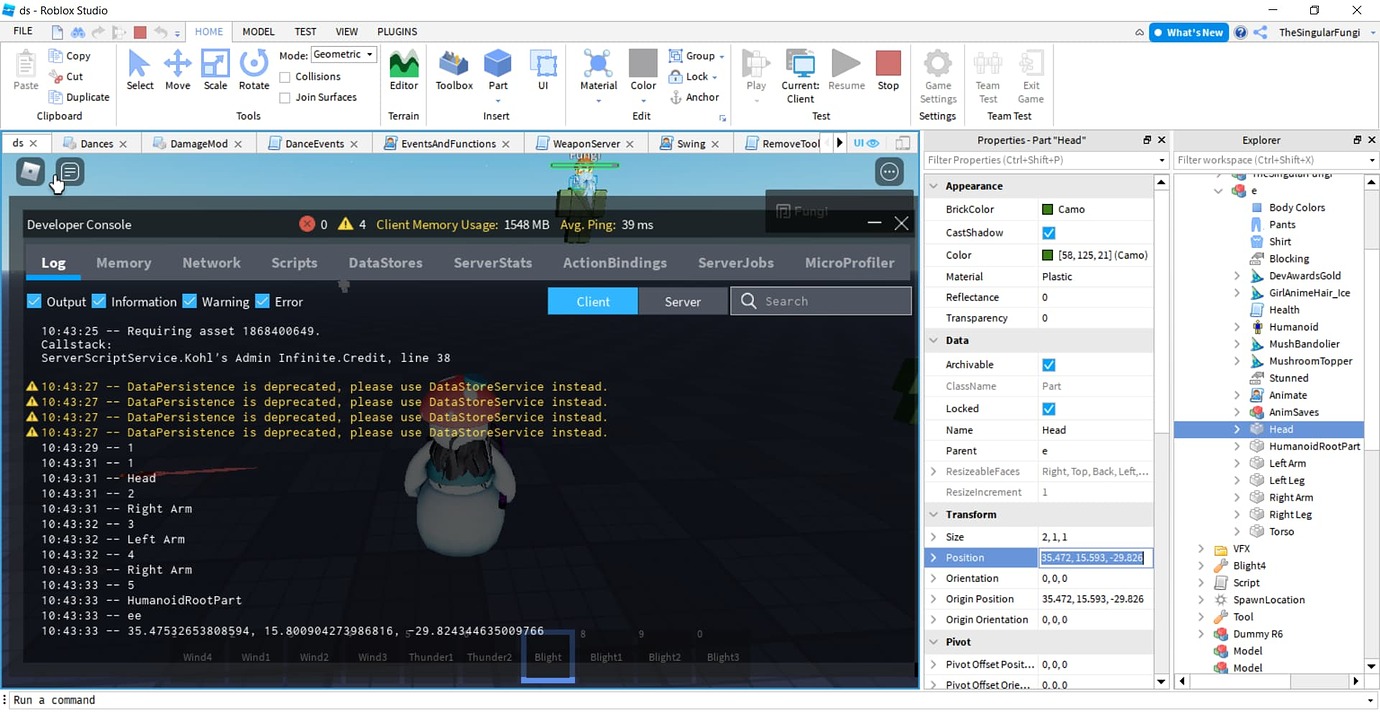
Task: Open the Mode dropdown set to Geometric
Action: [x=343, y=53]
